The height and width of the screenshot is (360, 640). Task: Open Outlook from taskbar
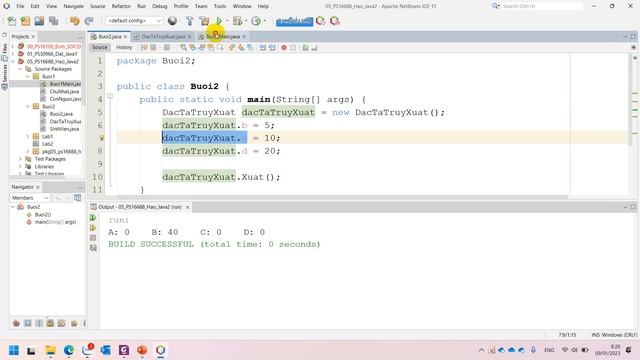tap(106, 350)
